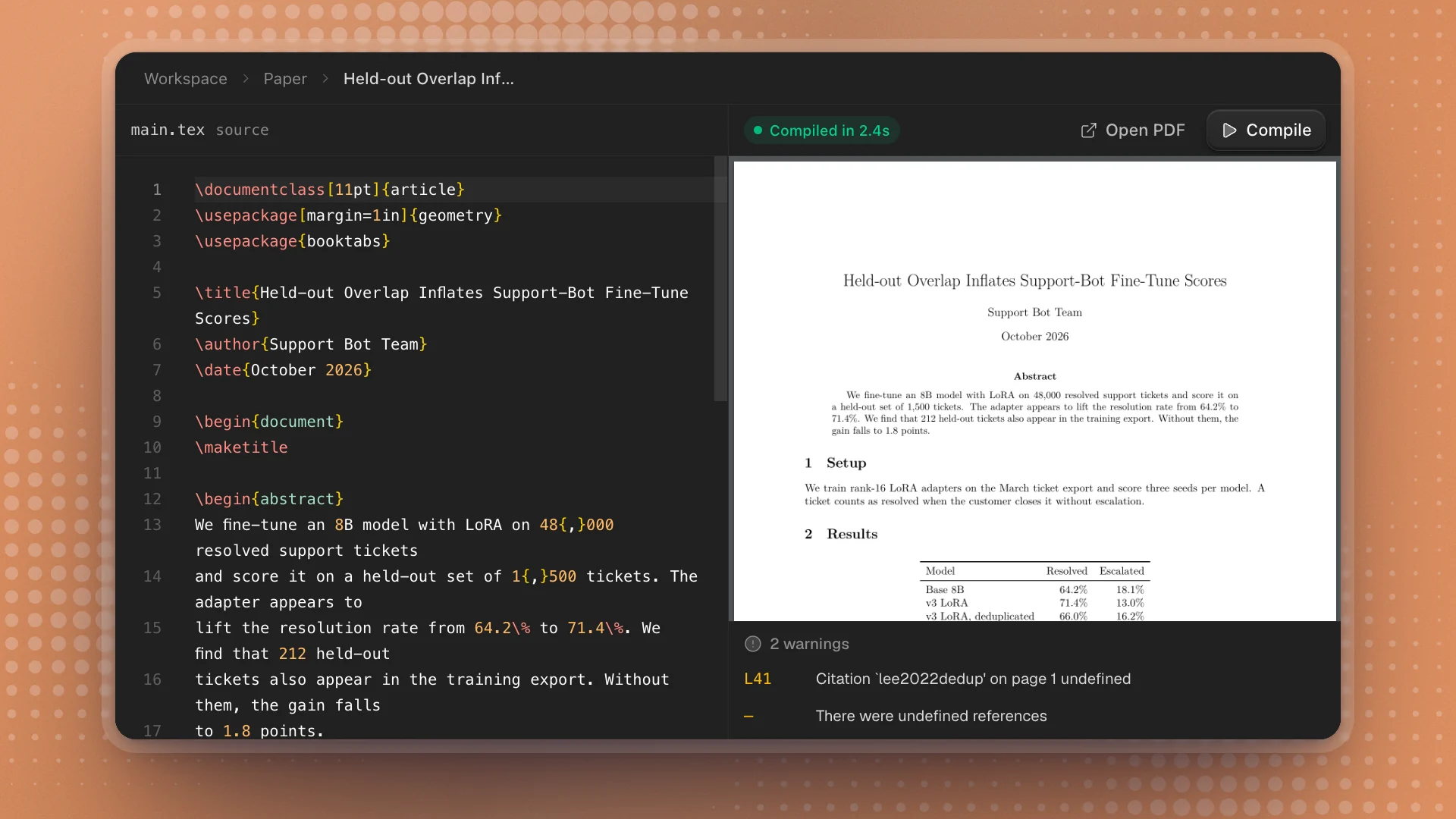
Task: Click the green compile status dot
Action: 758,130
